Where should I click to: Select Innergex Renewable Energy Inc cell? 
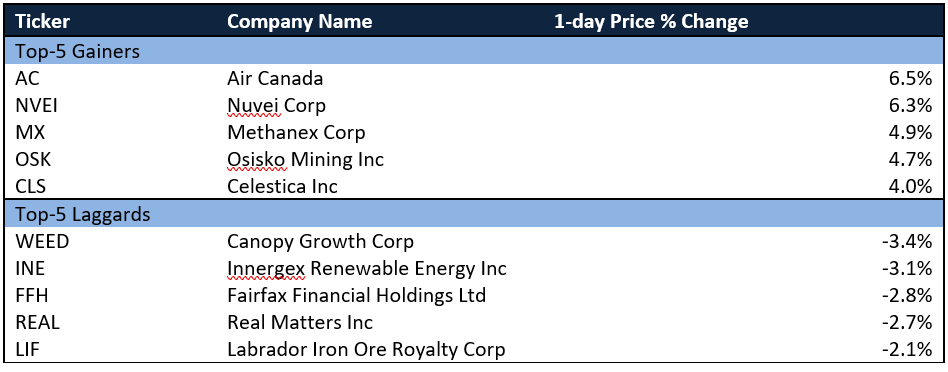[366, 269]
